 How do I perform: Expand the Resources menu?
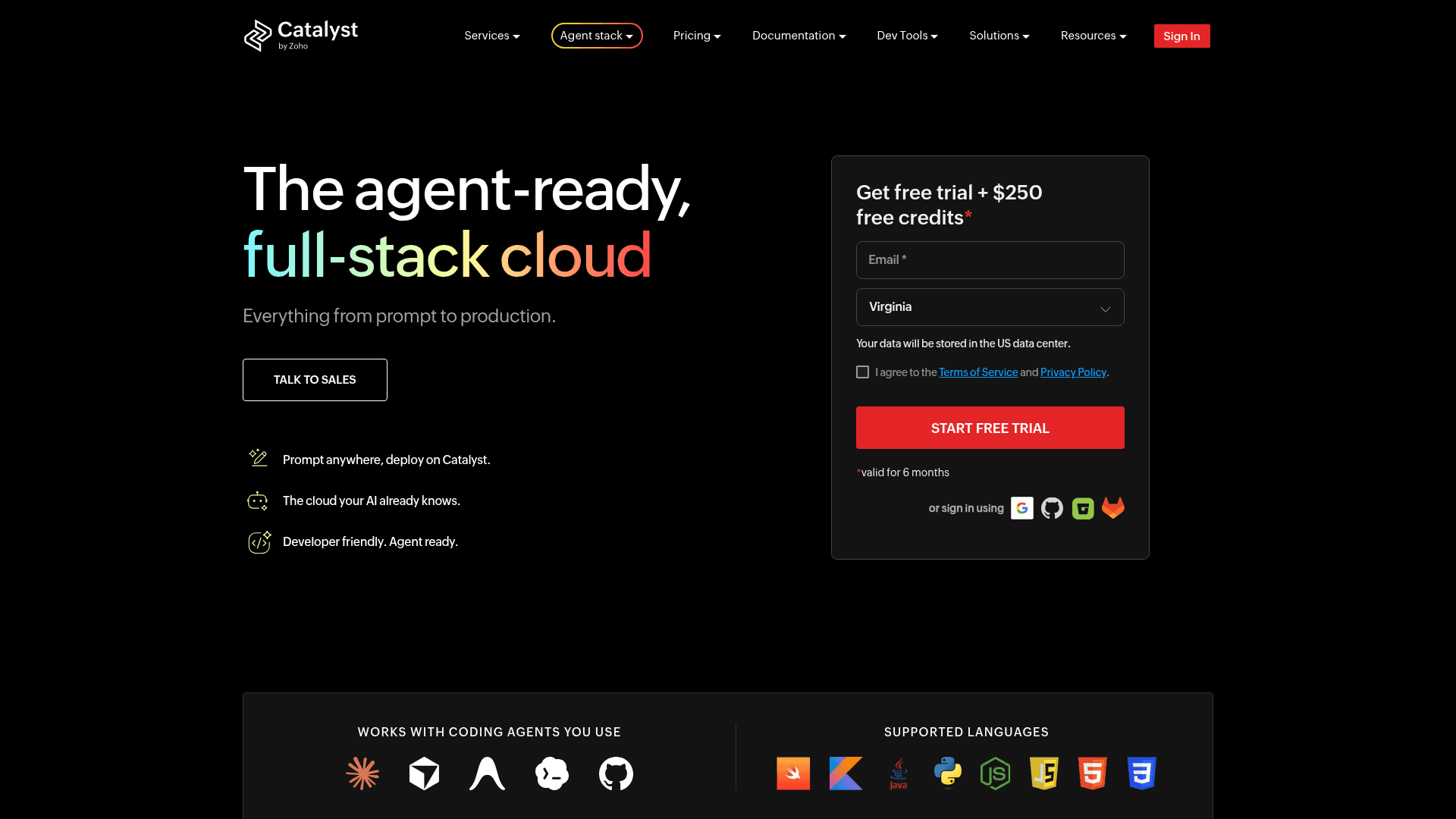click(1094, 36)
